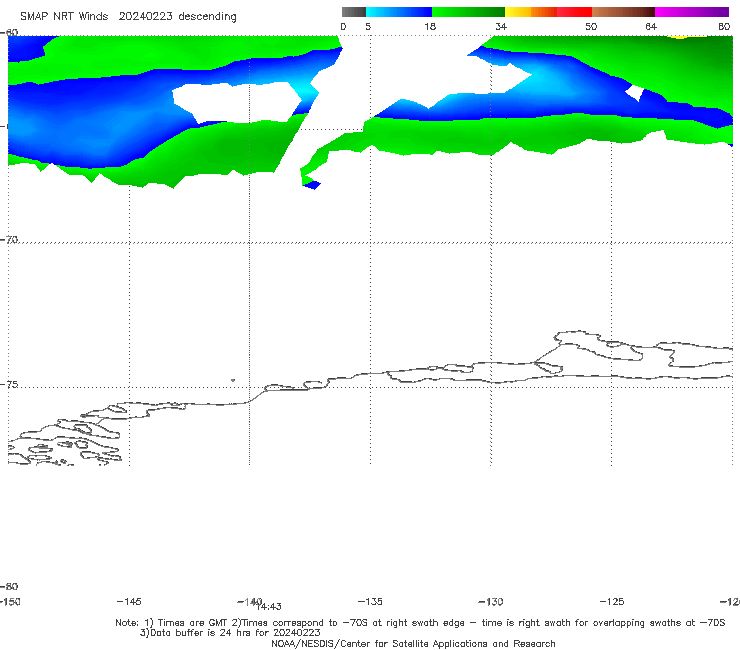Click the gray segment of the color bar
This screenshot has height=650, width=740.
(x=353, y=12)
